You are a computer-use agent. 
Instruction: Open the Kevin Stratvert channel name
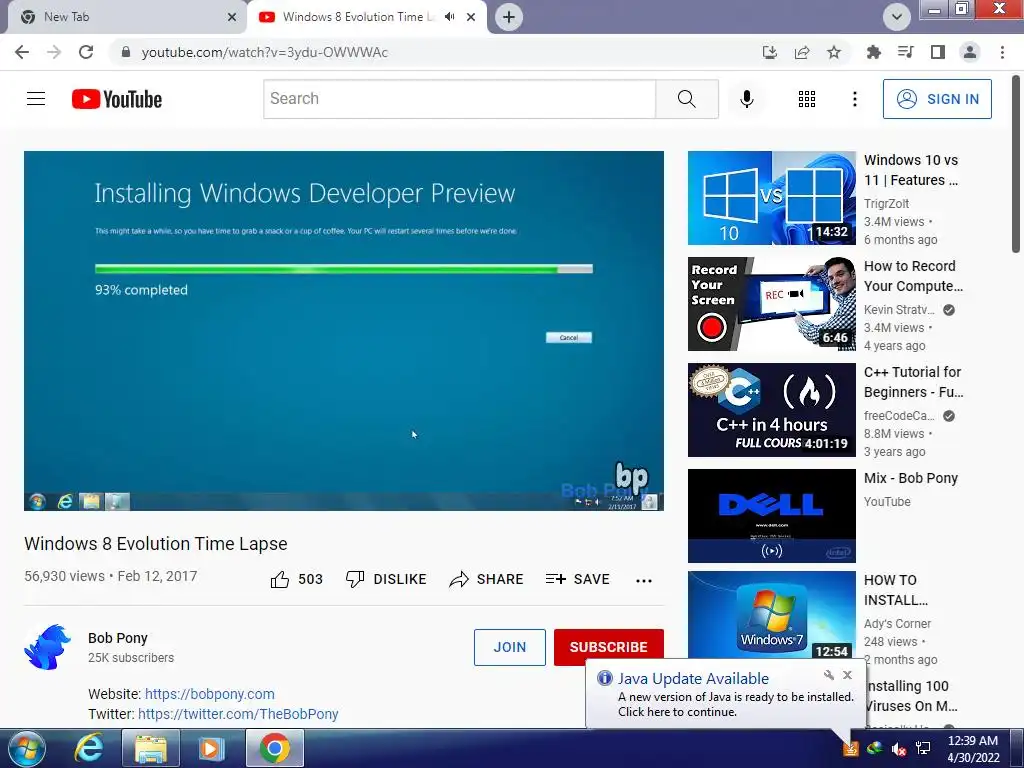pyautogui.click(x=899, y=310)
